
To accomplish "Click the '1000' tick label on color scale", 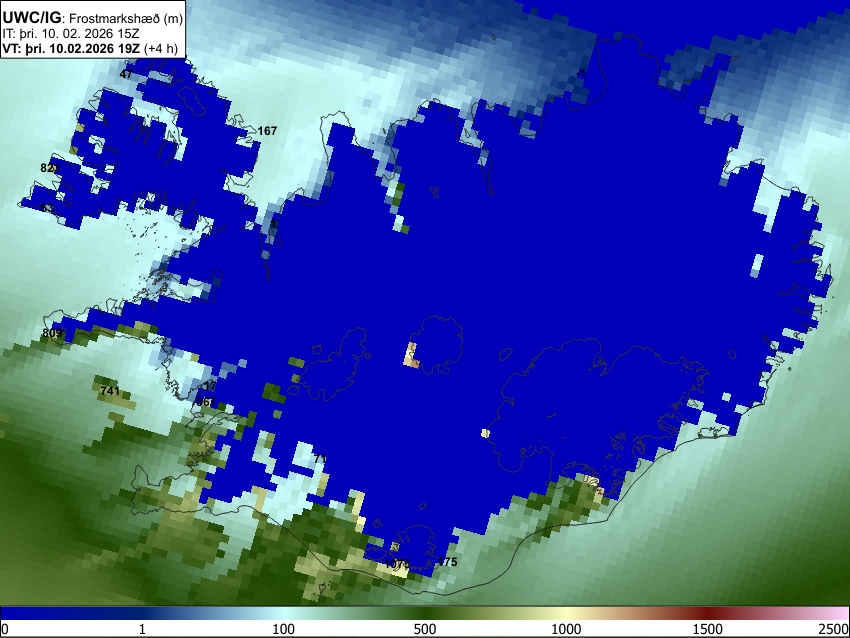I will coord(566,629).
